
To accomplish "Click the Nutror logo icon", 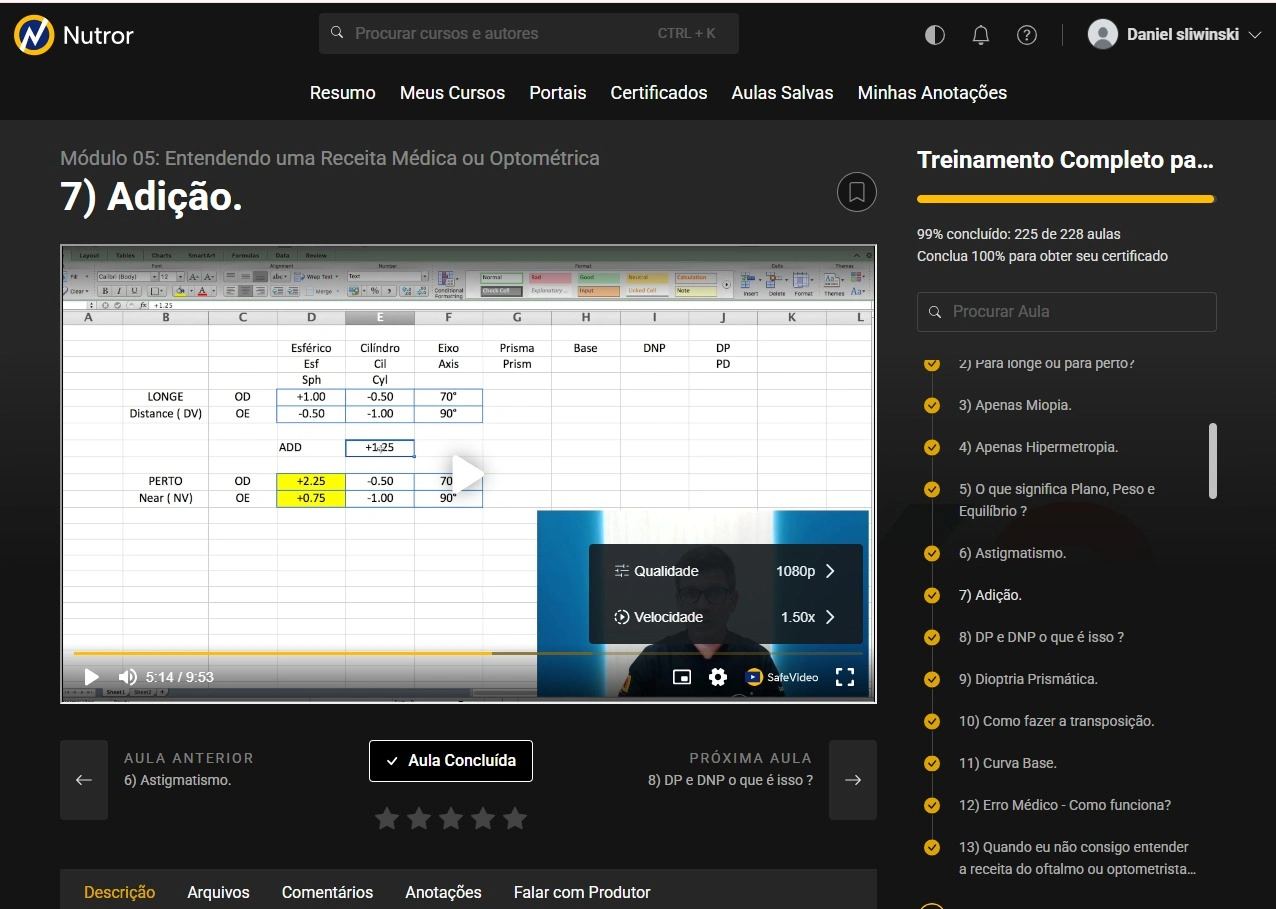I will click(34, 35).
